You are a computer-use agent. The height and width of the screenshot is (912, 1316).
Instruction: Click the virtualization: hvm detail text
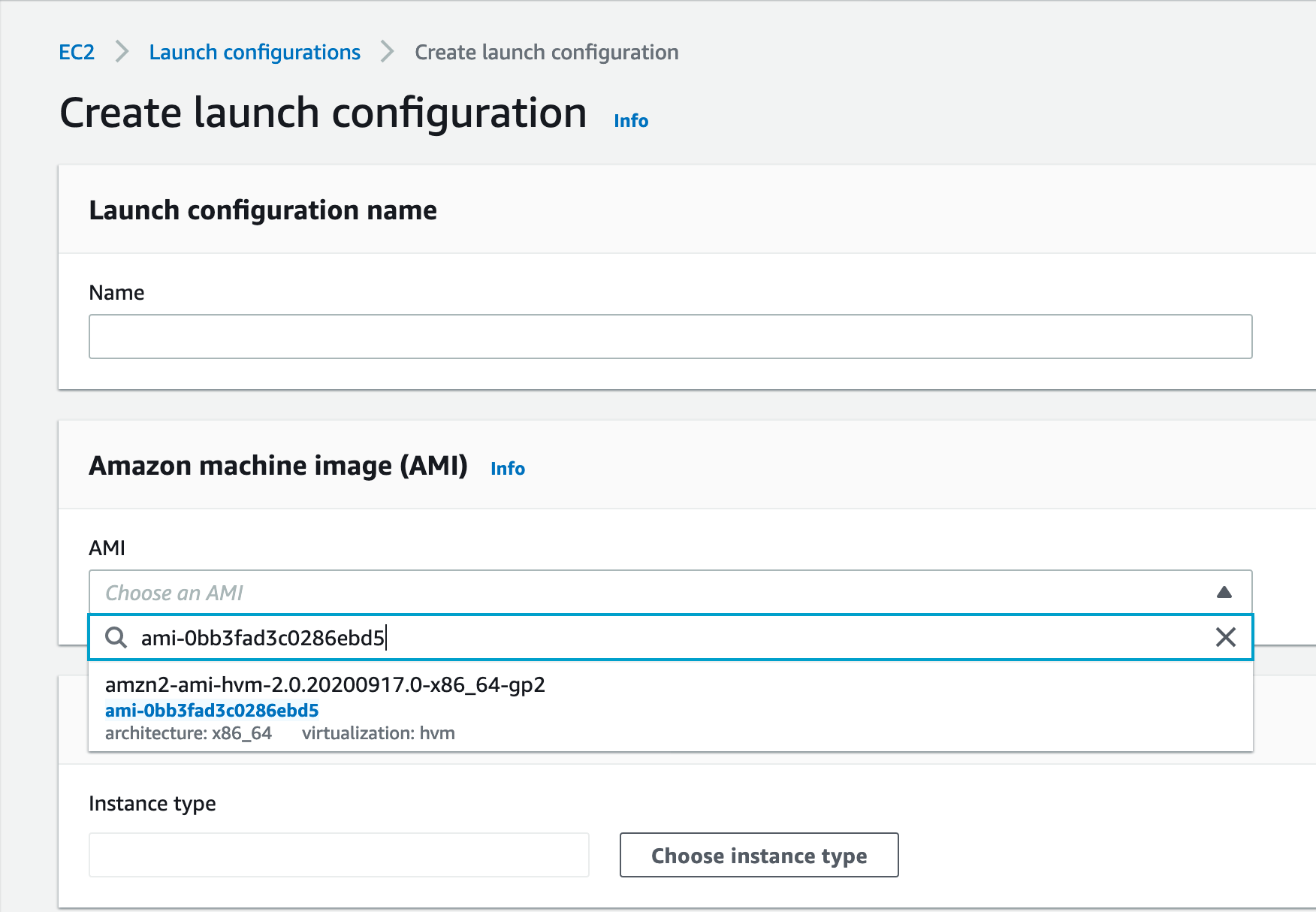click(x=378, y=733)
